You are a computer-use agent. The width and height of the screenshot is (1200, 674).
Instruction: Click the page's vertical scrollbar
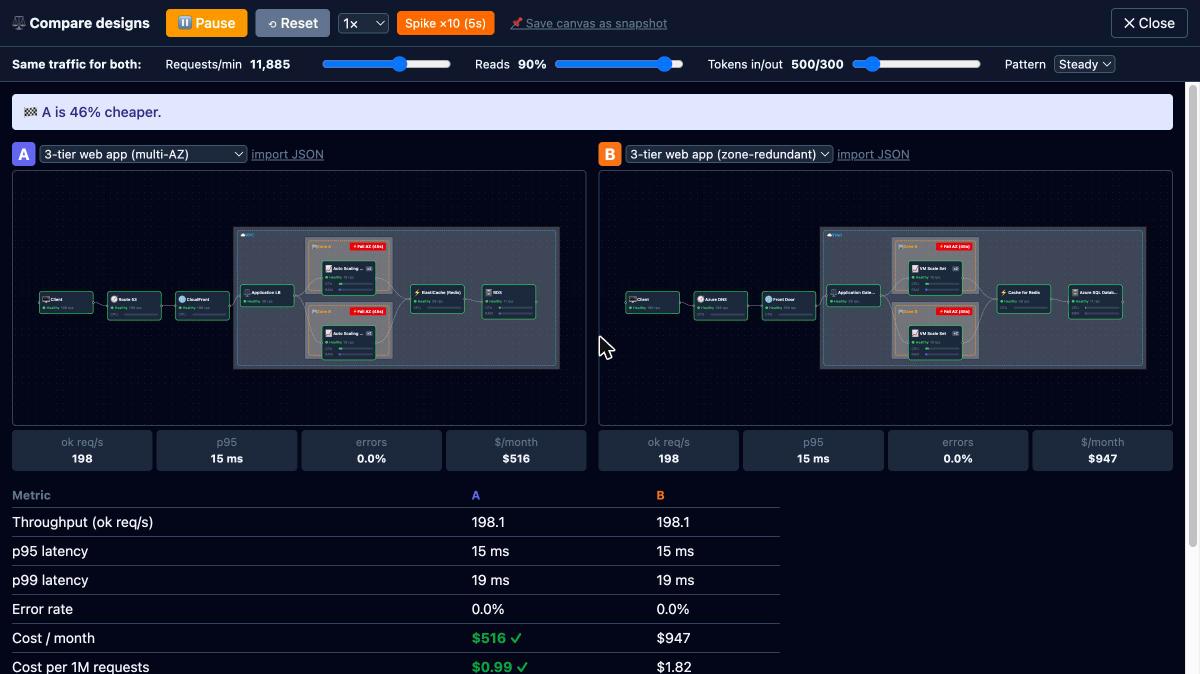tap(1191, 315)
